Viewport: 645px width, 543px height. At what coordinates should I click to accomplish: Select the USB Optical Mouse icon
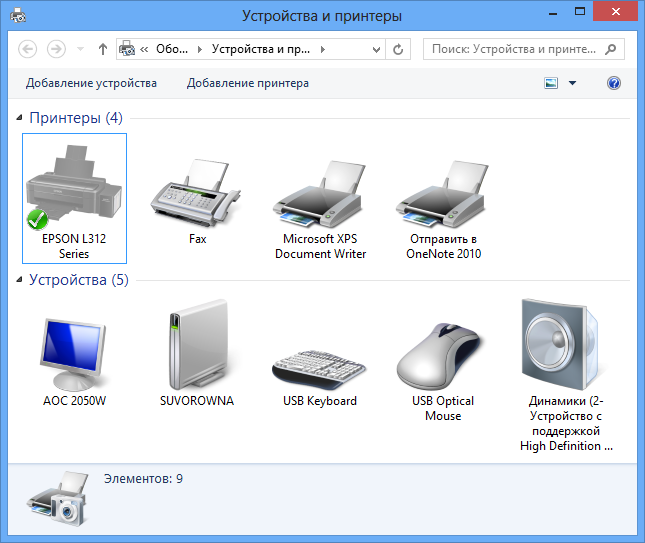439,356
